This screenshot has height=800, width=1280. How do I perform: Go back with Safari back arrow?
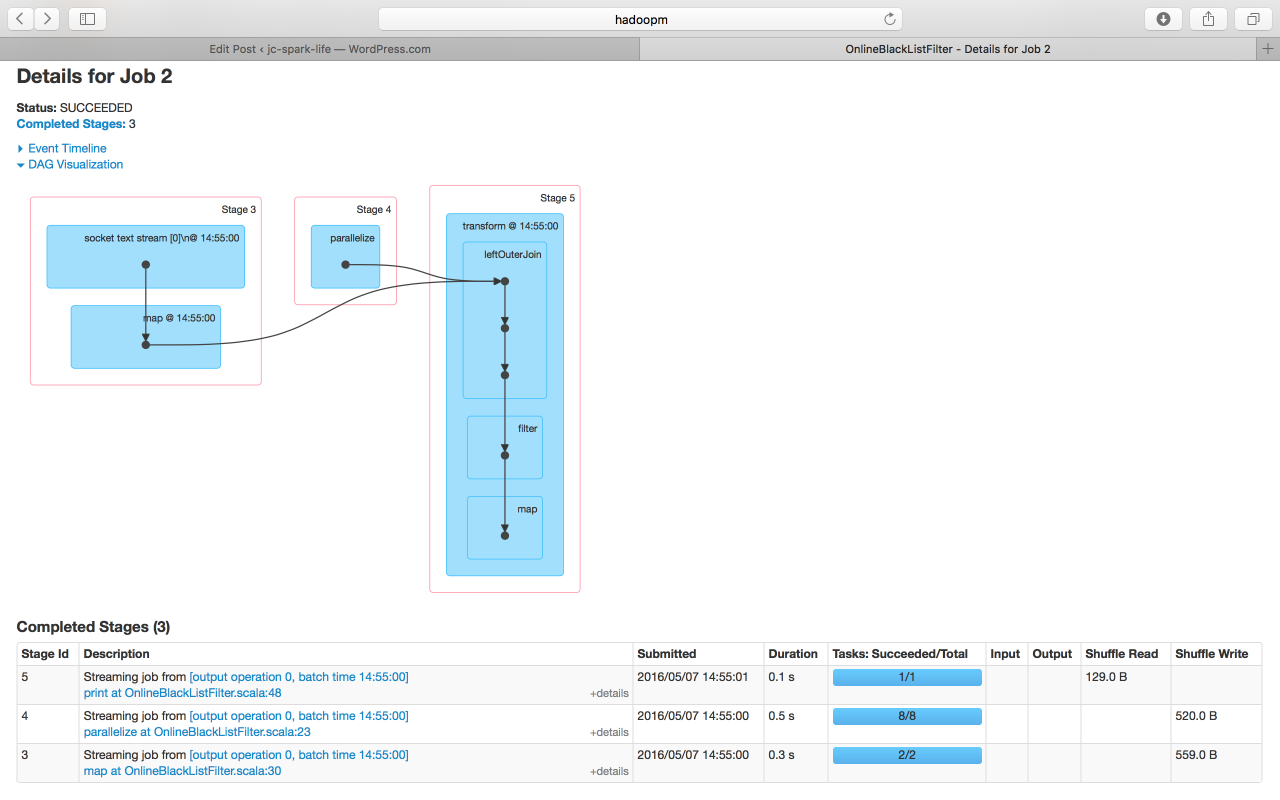(x=21, y=18)
